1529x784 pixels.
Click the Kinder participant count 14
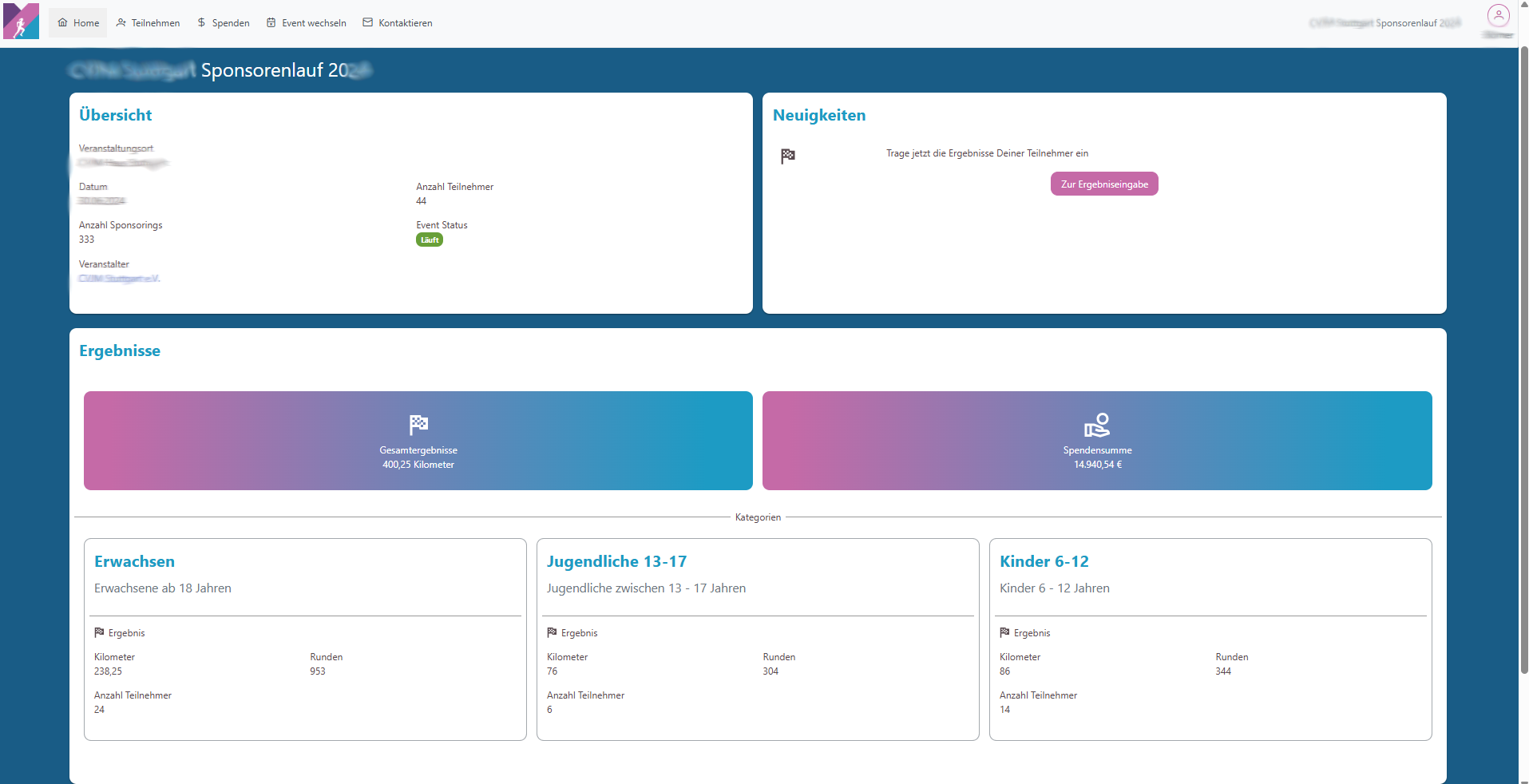click(x=1004, y=710)
